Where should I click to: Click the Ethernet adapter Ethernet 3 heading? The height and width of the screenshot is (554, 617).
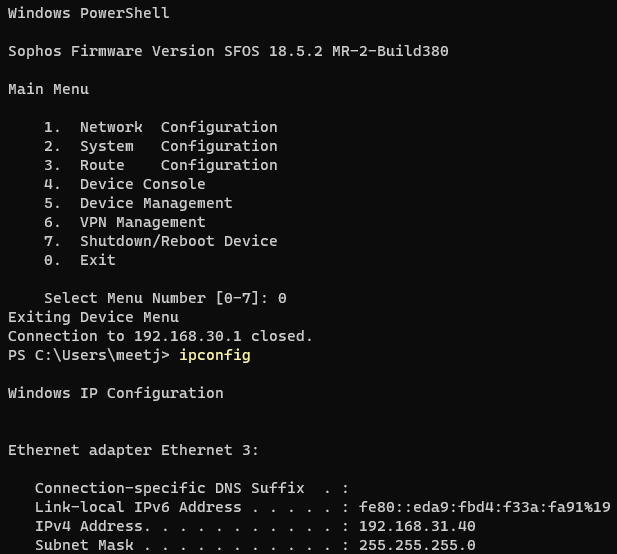coord(133,450)
